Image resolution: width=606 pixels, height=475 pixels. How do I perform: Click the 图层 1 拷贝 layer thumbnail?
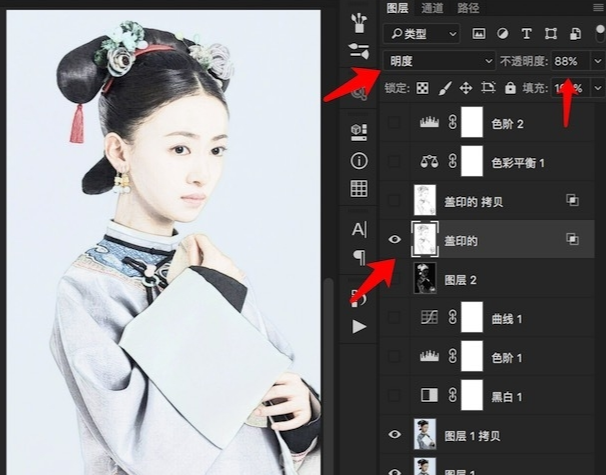coord(425,434)
